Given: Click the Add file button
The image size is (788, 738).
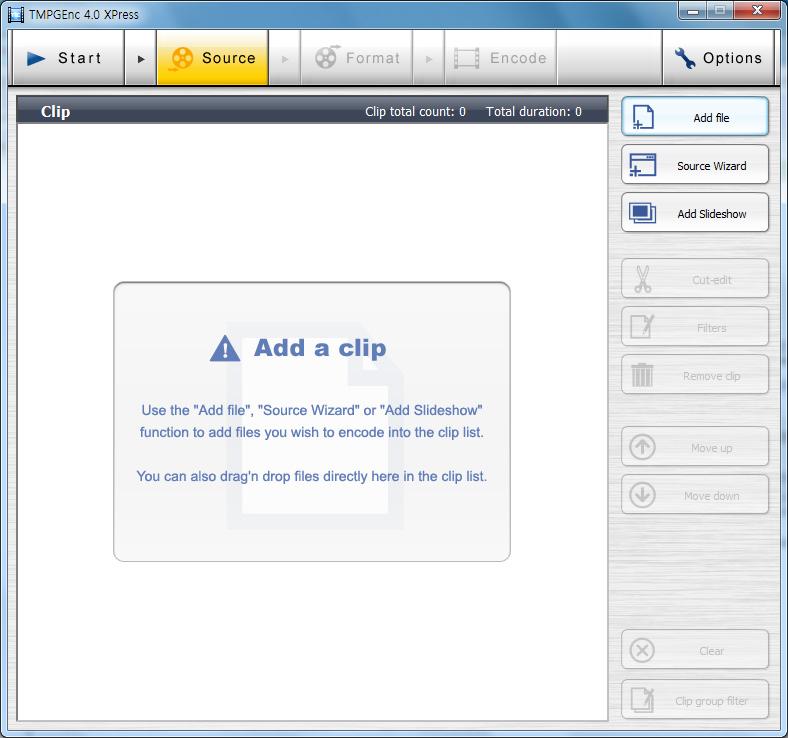Looking at the screenshot, I should click(x=695, y=117).
